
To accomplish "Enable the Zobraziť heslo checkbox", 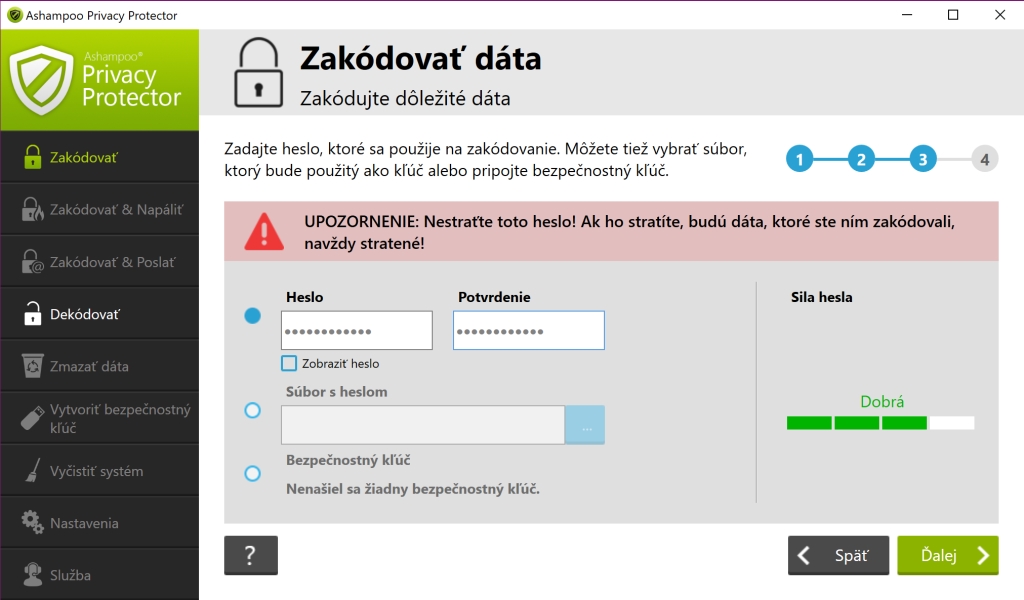I will click(289, 364).
